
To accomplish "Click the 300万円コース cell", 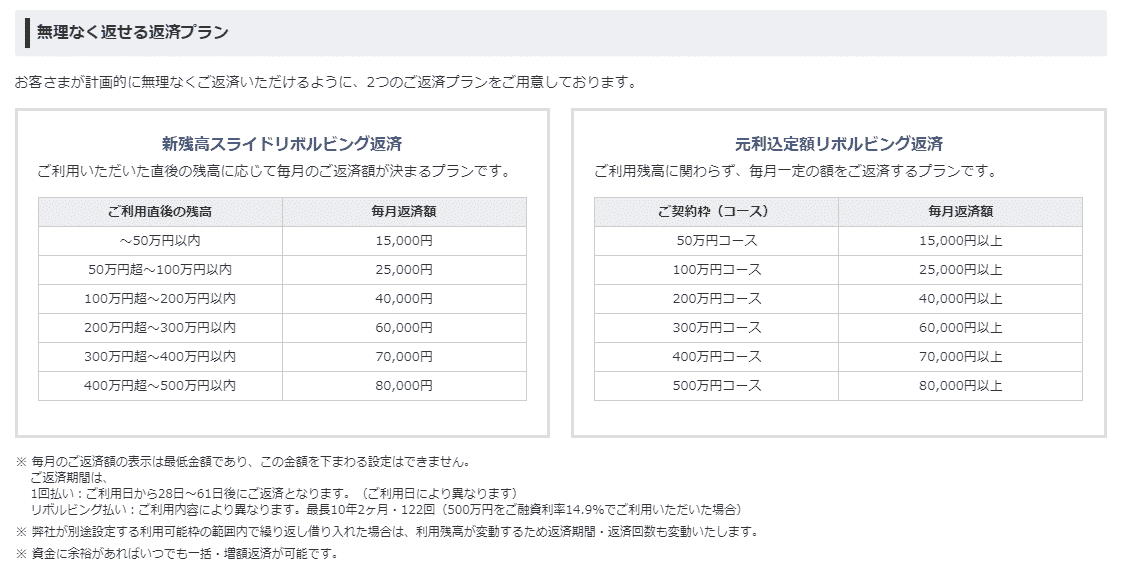I will pos(717,328).
